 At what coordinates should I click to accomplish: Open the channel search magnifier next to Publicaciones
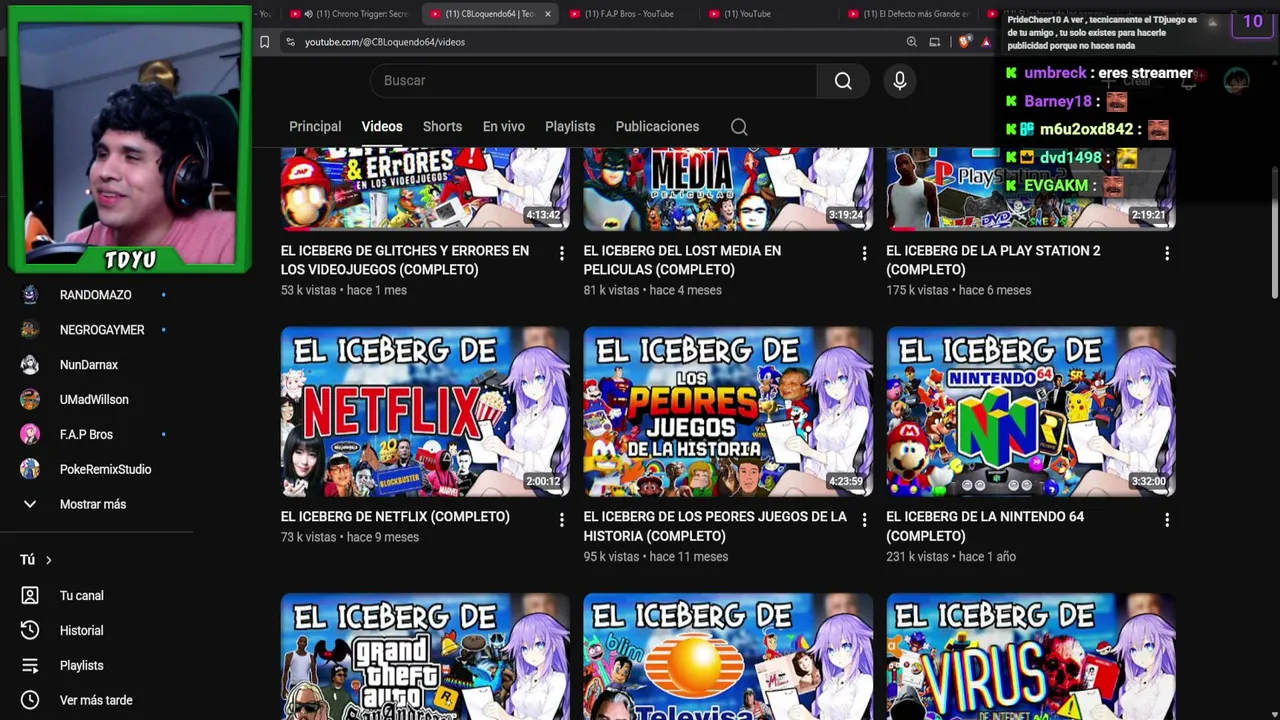(x=739, y=127)
